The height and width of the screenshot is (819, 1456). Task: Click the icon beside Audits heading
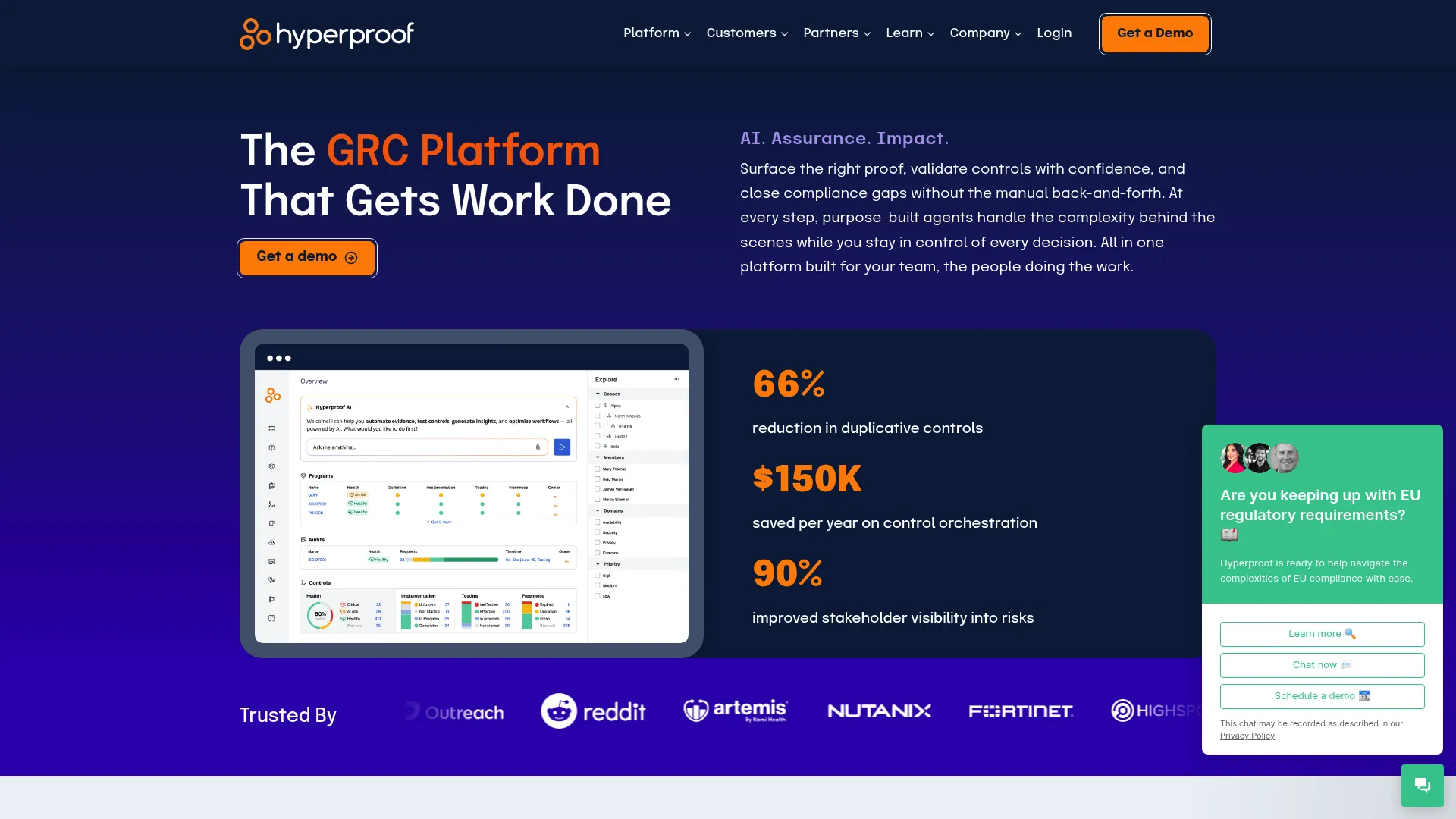(303, 540)
